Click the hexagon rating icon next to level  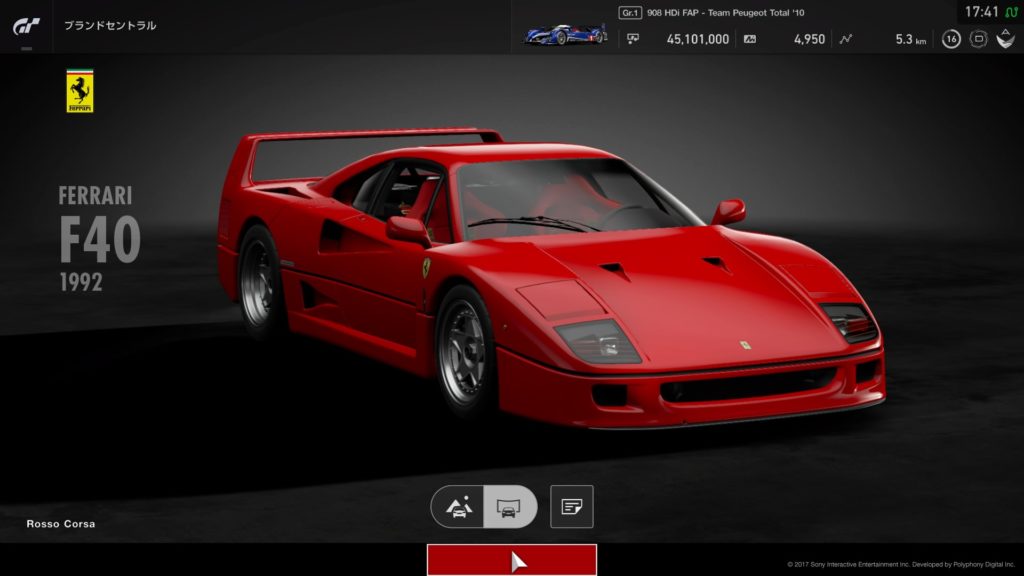978,39
